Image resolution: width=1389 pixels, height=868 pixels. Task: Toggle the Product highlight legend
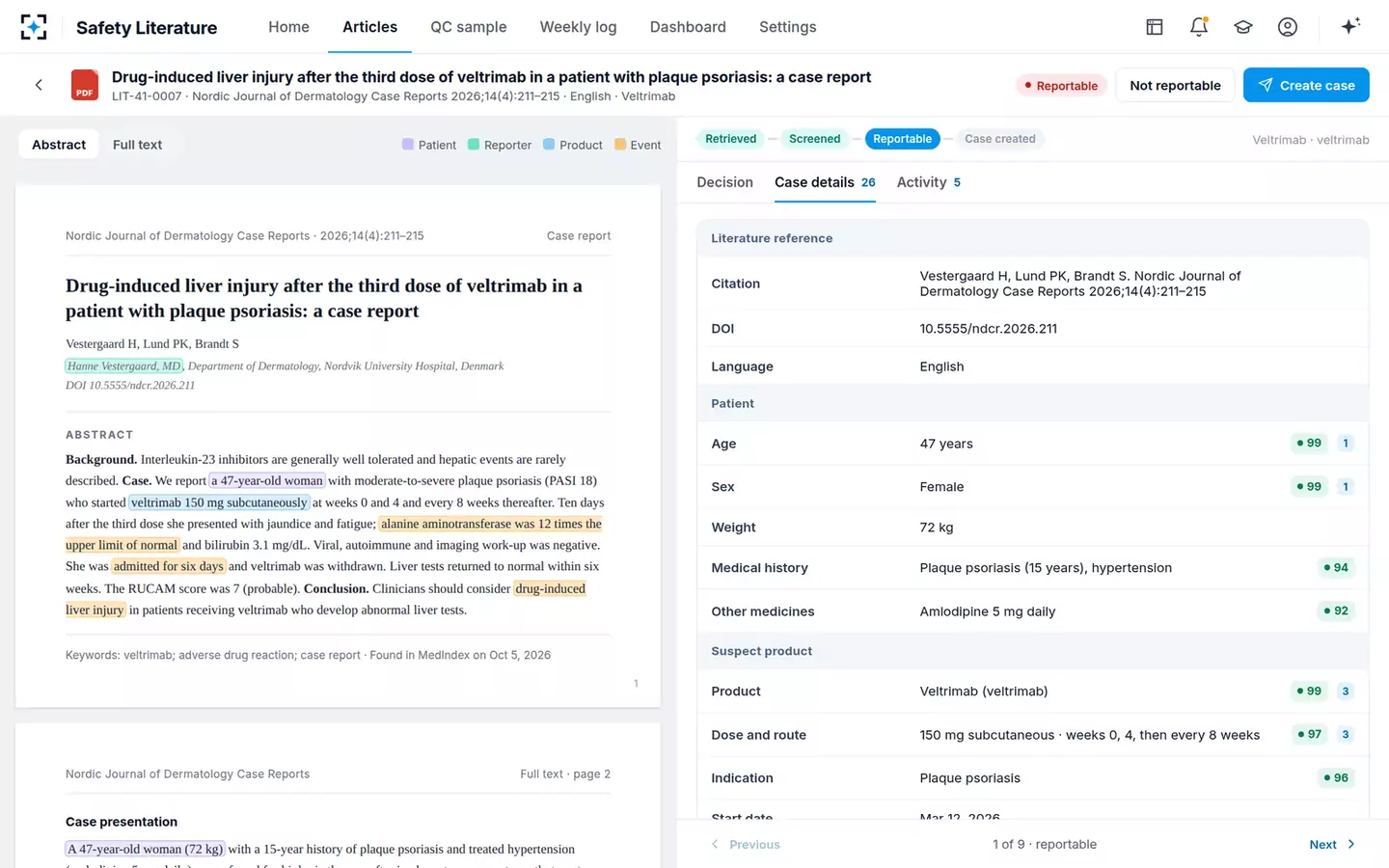(x=573, y=145)
